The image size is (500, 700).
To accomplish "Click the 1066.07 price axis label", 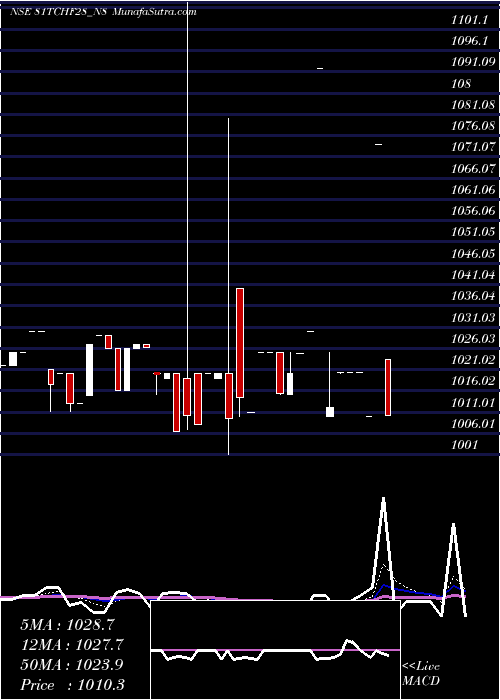I will [x=473, y=169].
